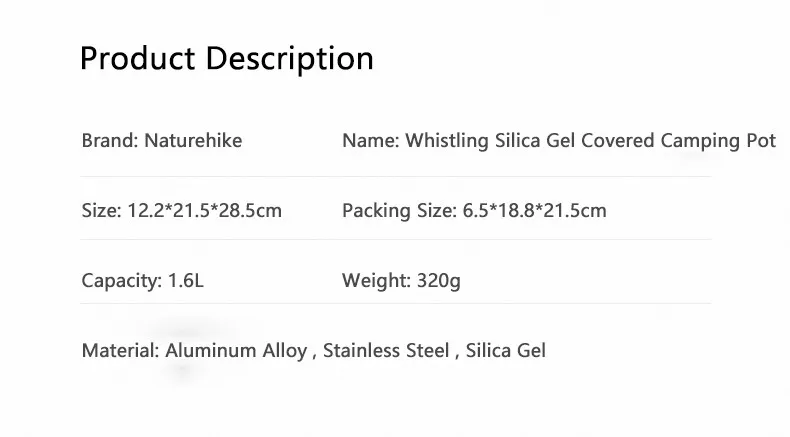Click the "Weight:" label
The image size is (790, 437).
[x=375, y=281]
